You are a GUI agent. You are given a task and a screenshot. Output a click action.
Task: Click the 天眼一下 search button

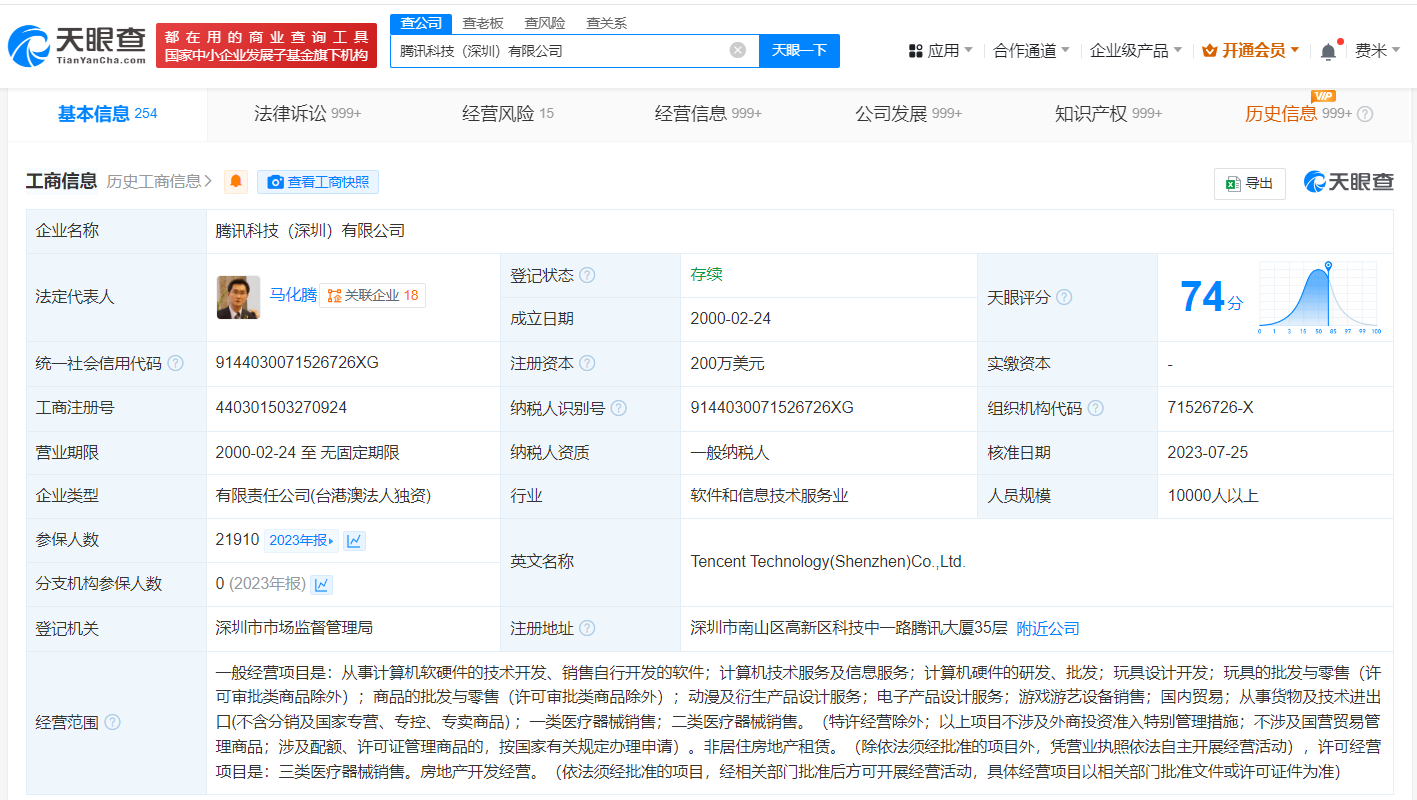(x=799, y=50)
